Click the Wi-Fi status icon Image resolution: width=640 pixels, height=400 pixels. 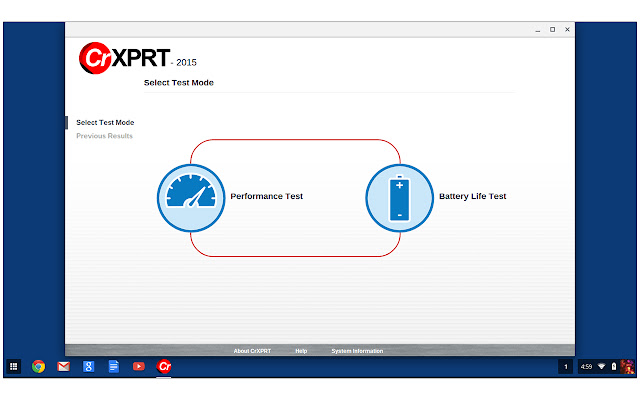(601, 367)
